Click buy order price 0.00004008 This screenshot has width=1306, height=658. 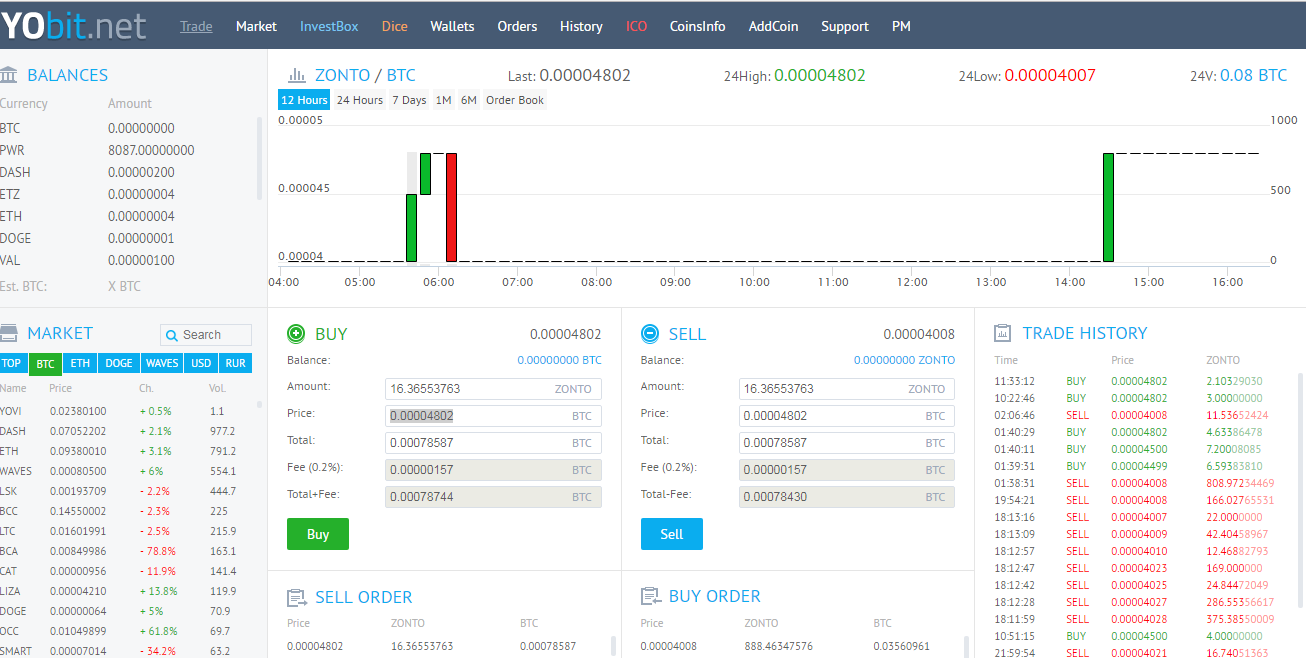[669, 646]
